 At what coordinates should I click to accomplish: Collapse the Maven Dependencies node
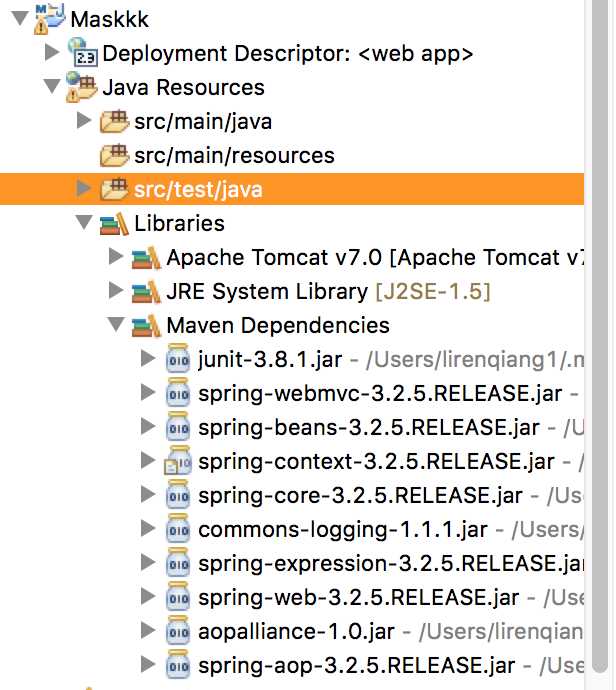[x=116, y=325]
